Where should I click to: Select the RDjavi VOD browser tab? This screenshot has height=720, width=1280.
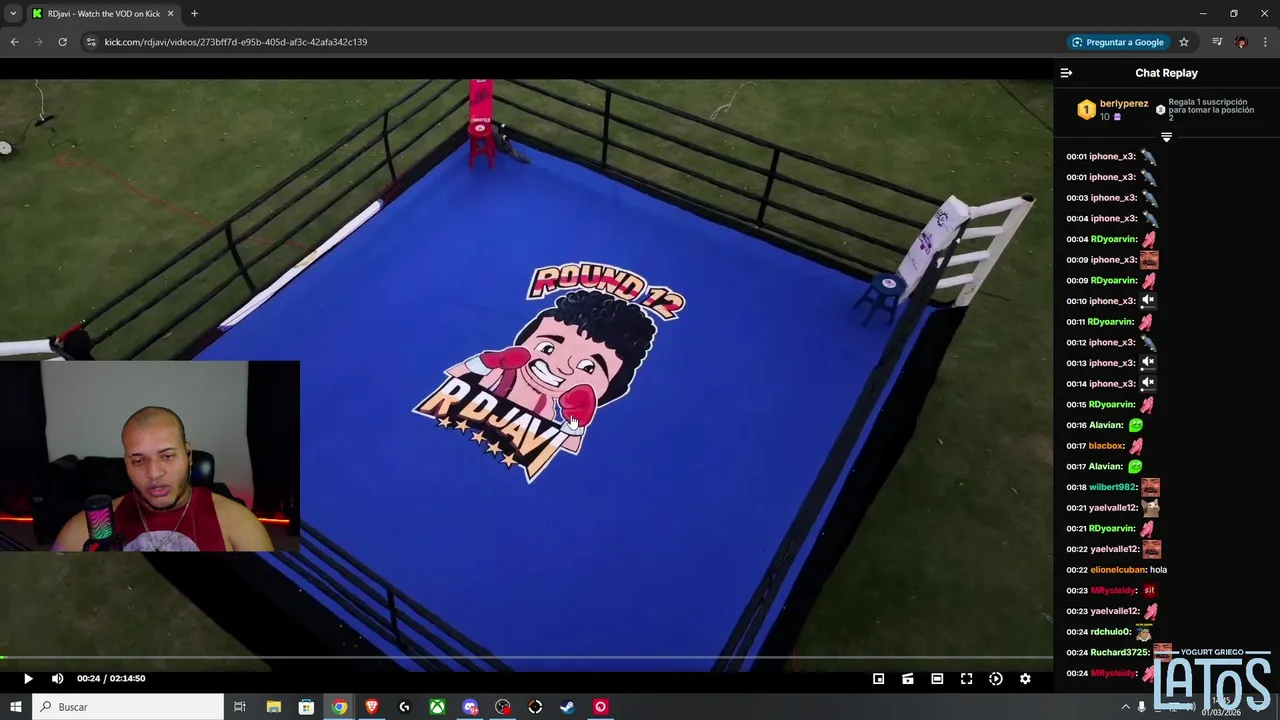click(x=103, y=14)
